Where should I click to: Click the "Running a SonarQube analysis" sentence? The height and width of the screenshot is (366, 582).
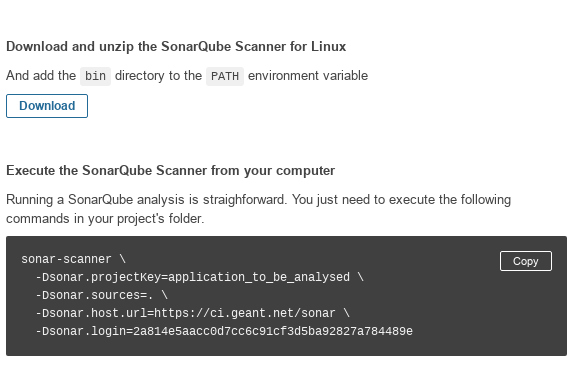pos(147,200)
